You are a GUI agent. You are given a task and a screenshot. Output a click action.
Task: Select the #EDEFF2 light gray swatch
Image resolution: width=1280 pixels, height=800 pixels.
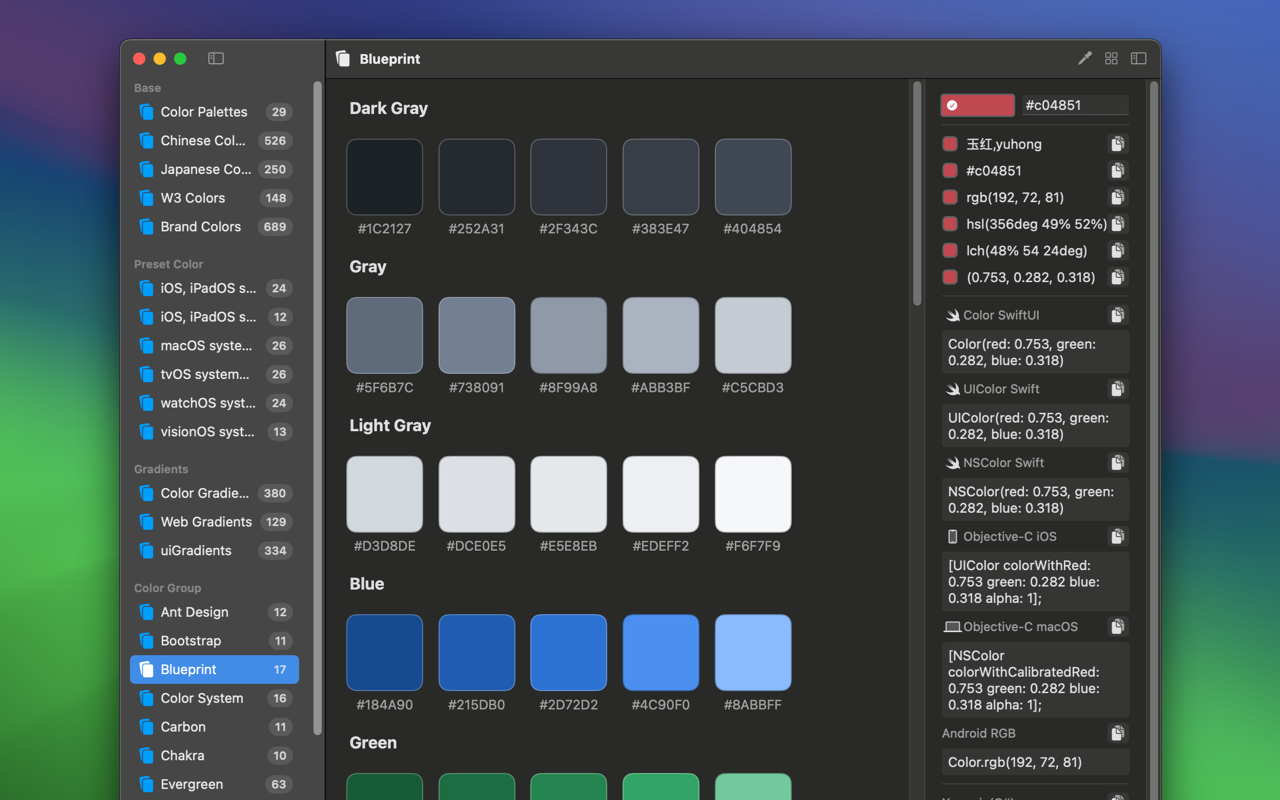[661, 494]
